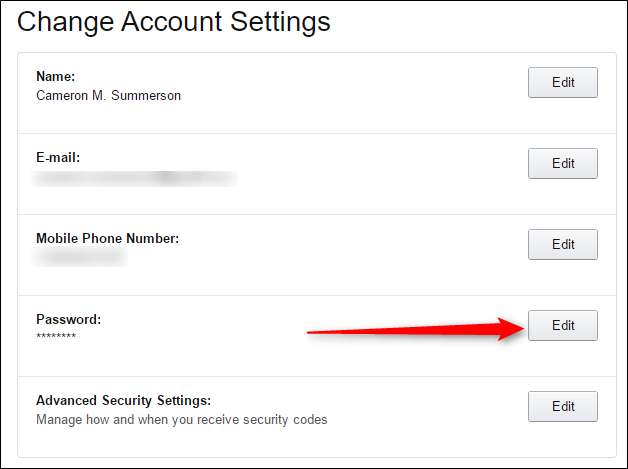Viewport: 628px width, 469px height.
Task: Click the blurred phone number value
Action: (x=80, y=257)
